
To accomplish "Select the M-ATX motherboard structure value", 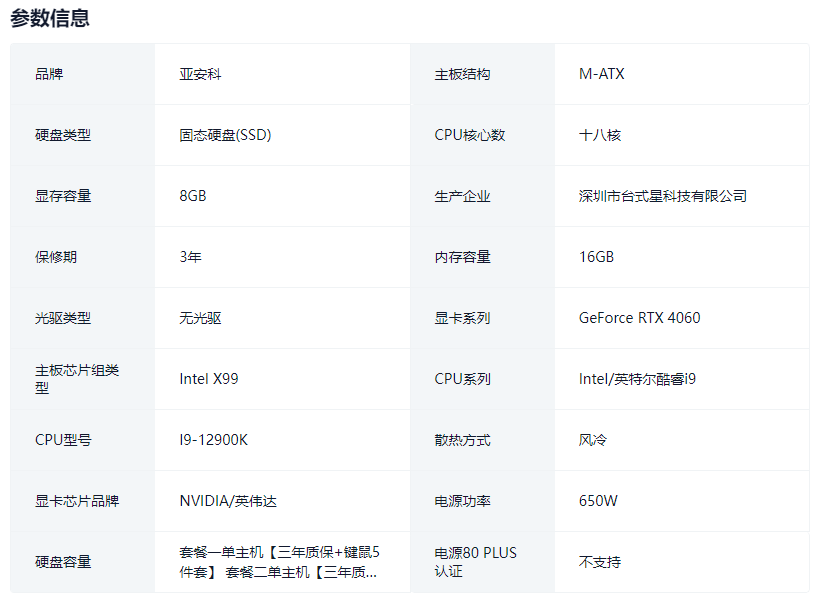I will [601, 74].
